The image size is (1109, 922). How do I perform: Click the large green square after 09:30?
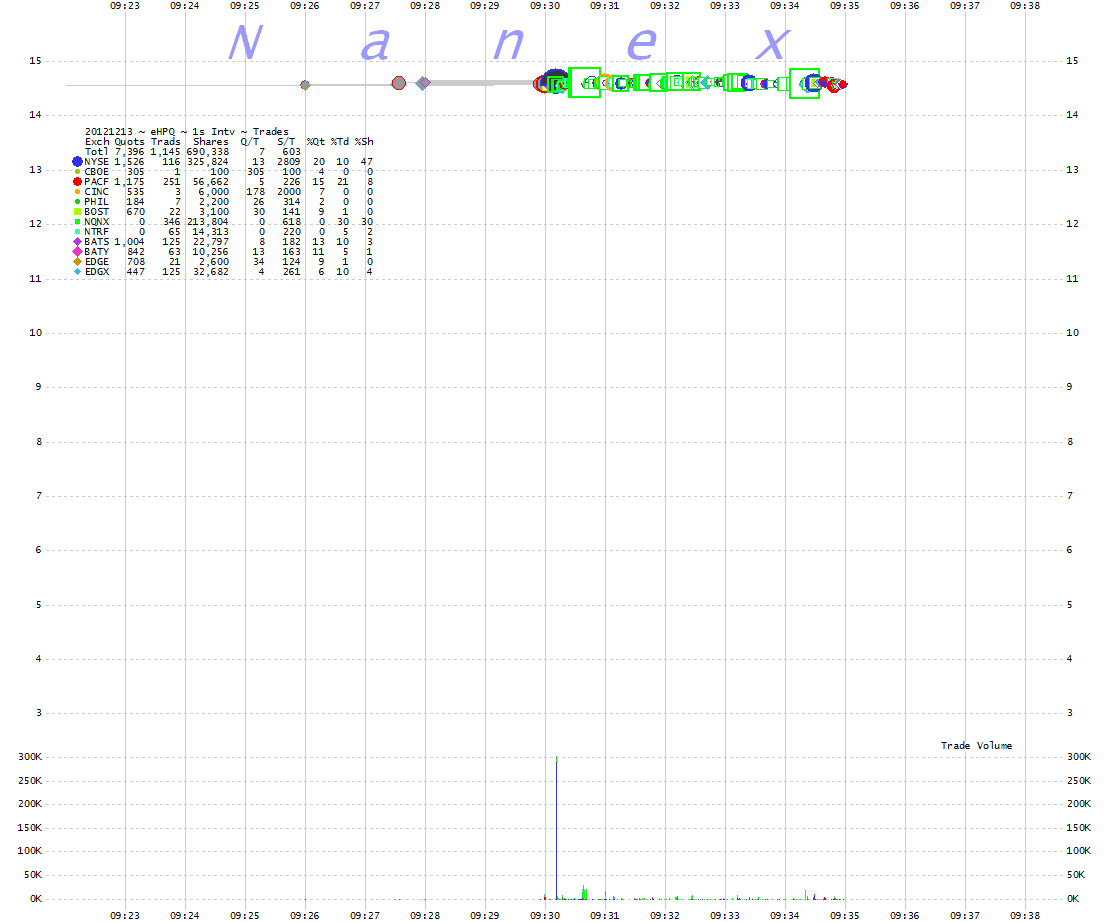[x=585, y=83]
